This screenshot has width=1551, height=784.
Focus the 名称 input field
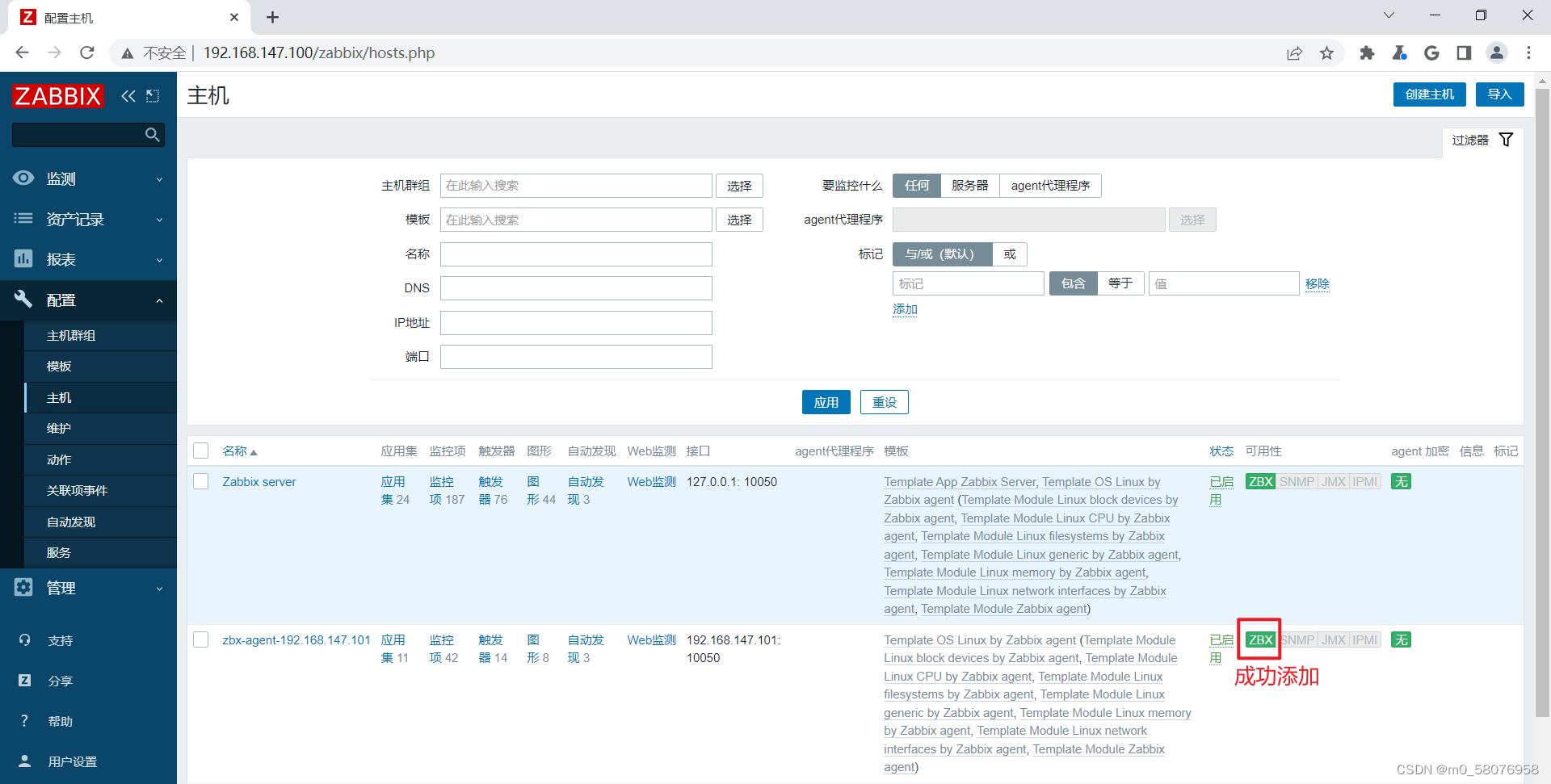click(x=576, y=254)
